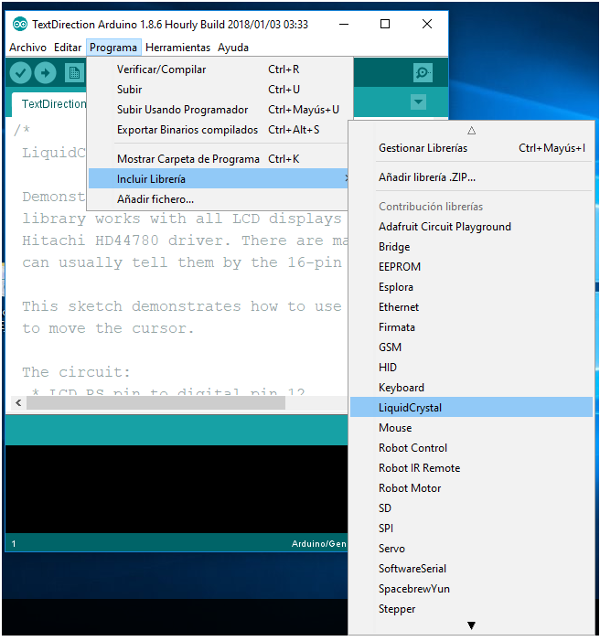The height and width of the screenshot is (641, 600).
Task: Click line number 1 in status bar
Action: click(14, 544)
